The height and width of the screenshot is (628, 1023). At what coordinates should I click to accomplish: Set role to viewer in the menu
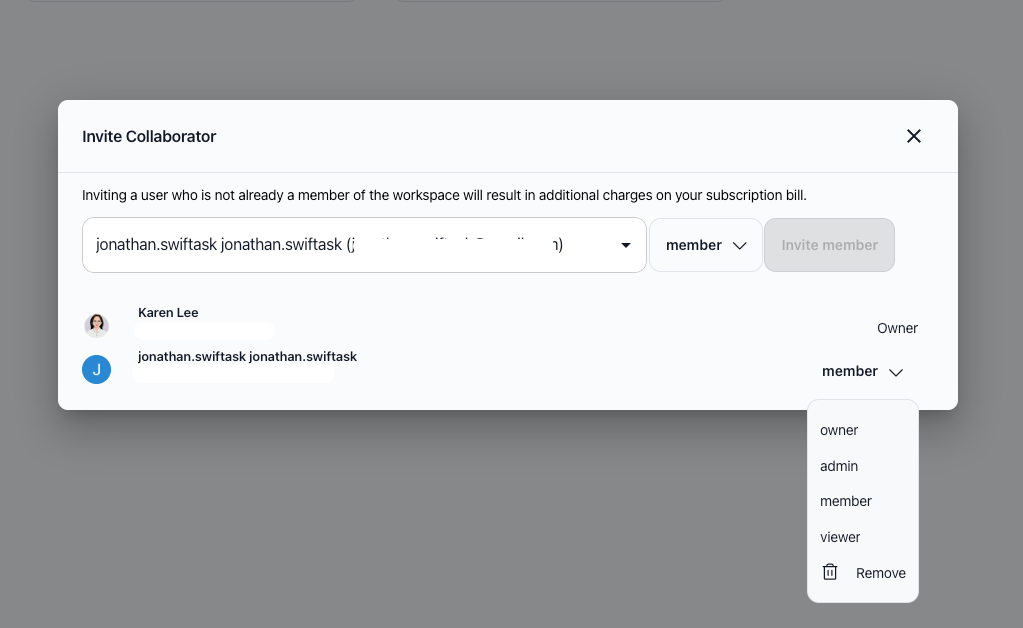840,537
